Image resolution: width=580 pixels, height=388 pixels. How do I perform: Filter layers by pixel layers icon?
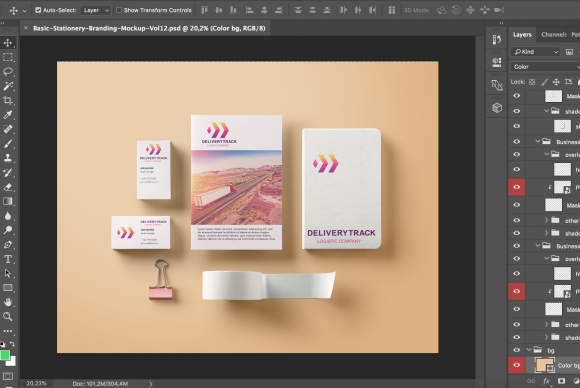(x=569, y=52)
